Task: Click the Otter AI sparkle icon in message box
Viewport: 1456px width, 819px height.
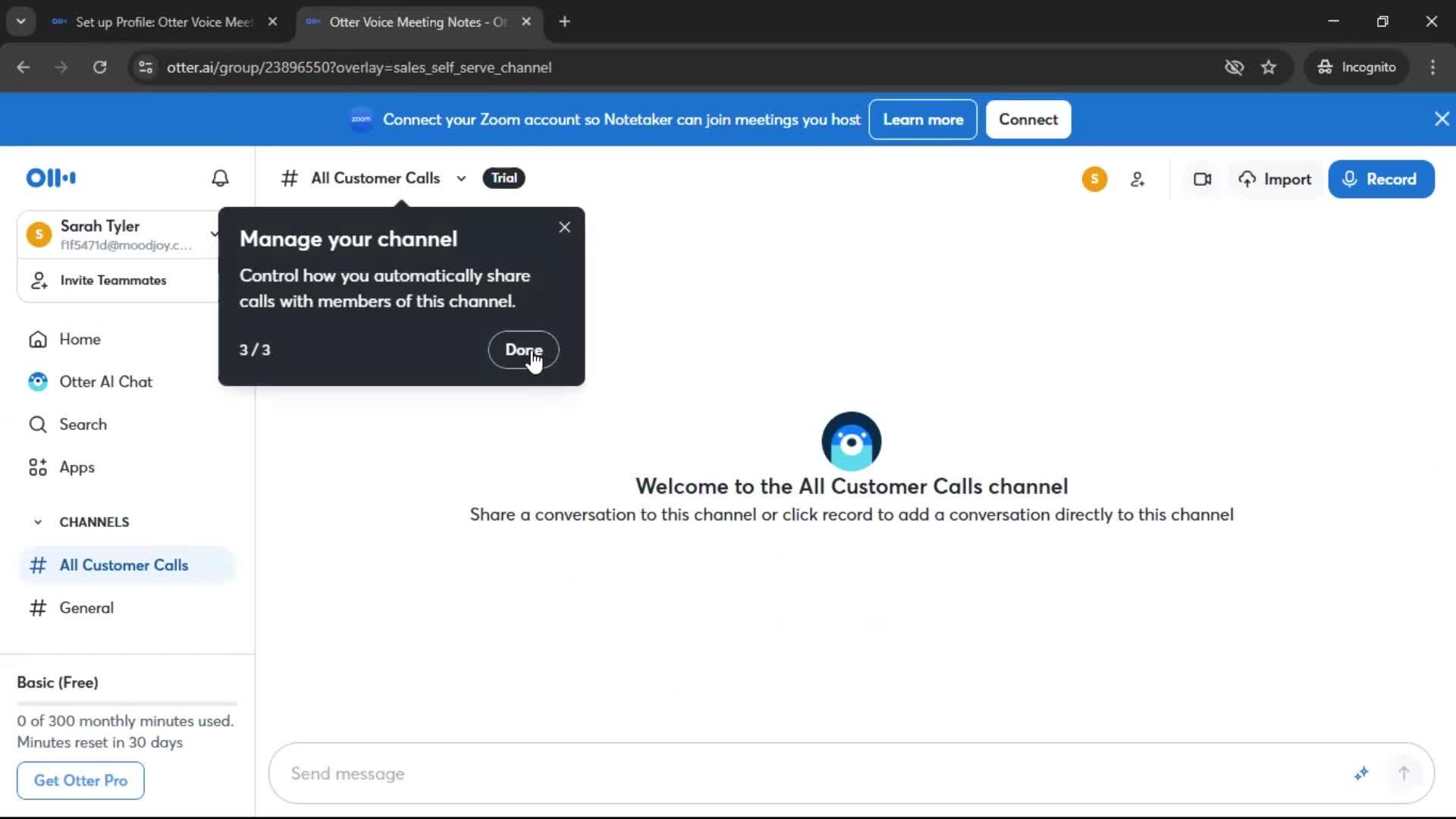Action: [x=1361, y=773]
